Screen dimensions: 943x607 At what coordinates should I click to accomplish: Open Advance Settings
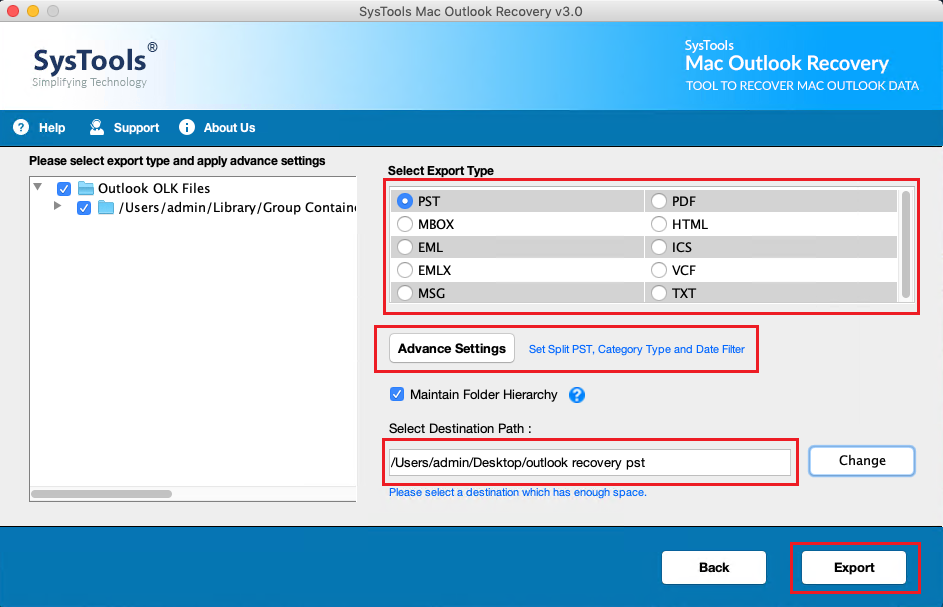pyautogui.click(x=452, y=348)
